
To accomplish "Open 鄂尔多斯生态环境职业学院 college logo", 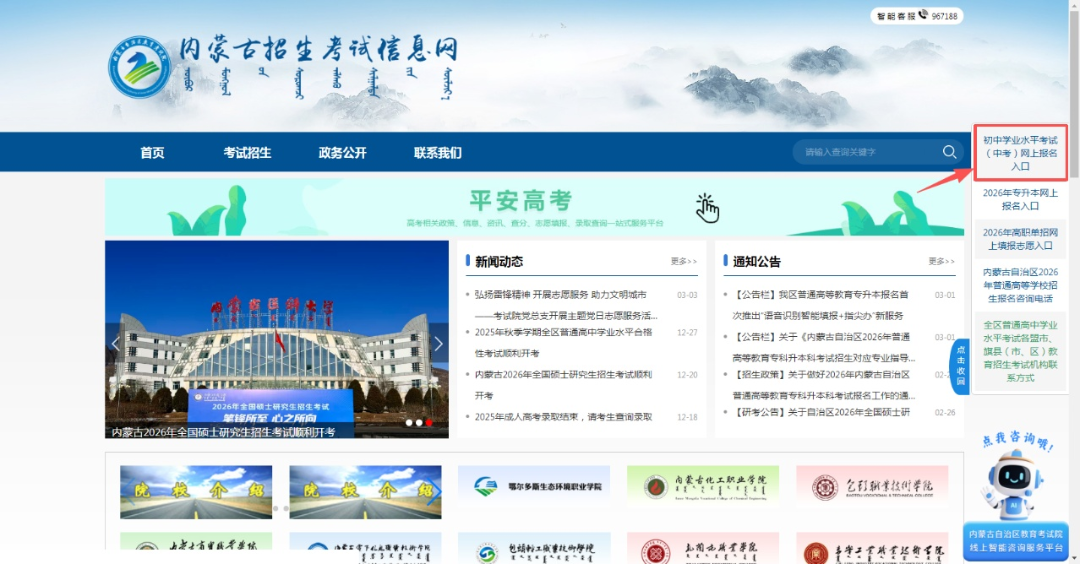I will [x=537, y=486].
